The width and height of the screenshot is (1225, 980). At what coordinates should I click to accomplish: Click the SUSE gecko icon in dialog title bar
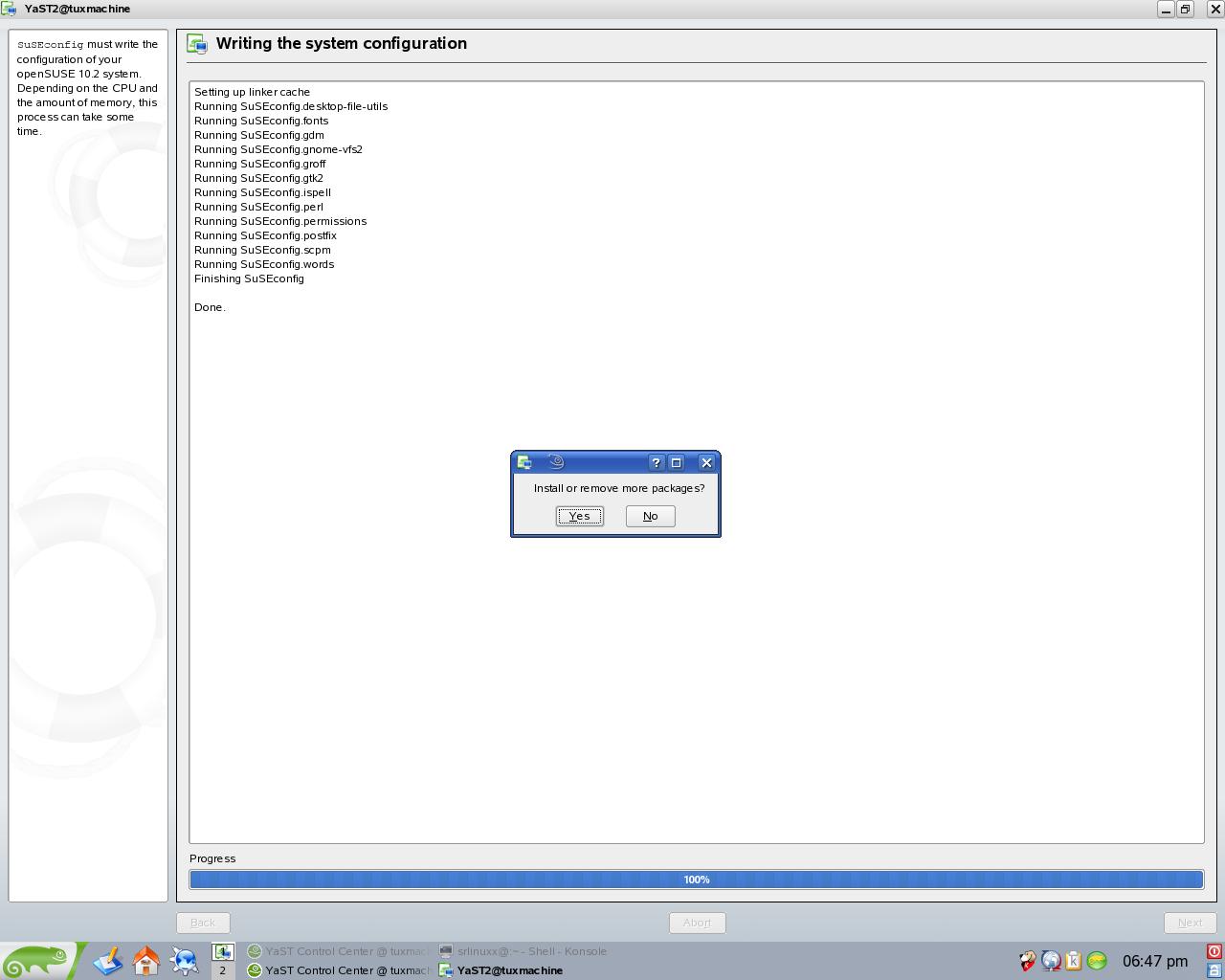coord(556,462)
